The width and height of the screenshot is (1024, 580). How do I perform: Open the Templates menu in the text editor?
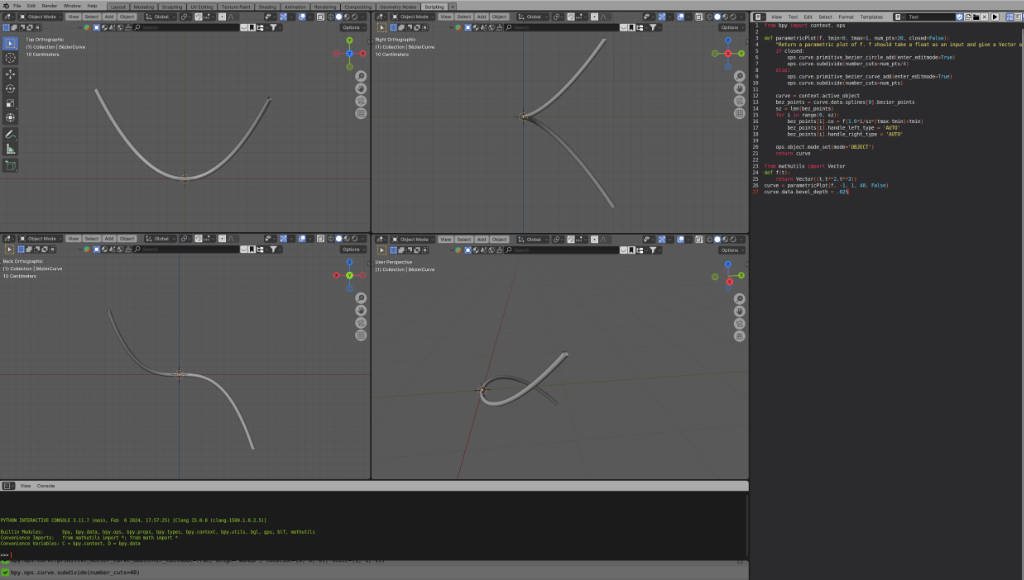point(871,17)
